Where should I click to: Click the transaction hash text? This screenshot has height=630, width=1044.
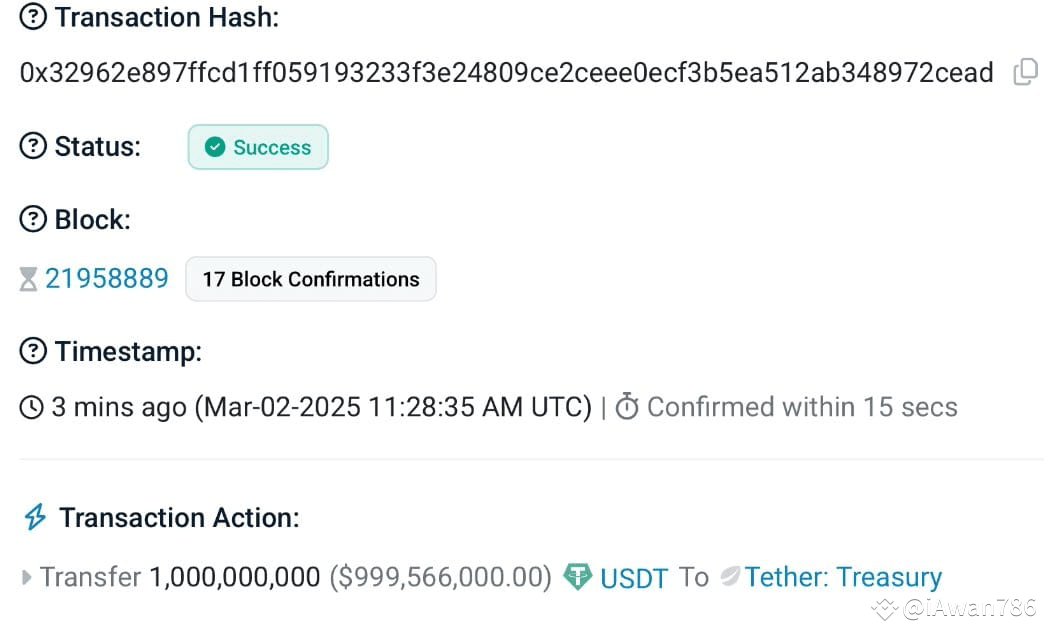click(506, 72)
